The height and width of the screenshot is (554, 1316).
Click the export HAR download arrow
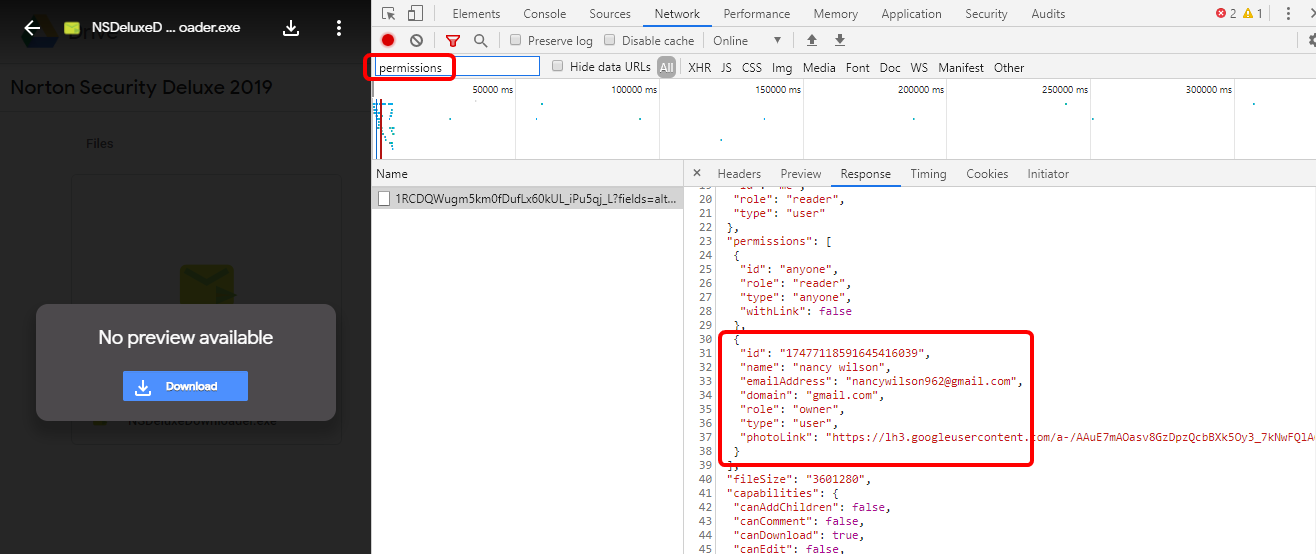coord(840,40)
